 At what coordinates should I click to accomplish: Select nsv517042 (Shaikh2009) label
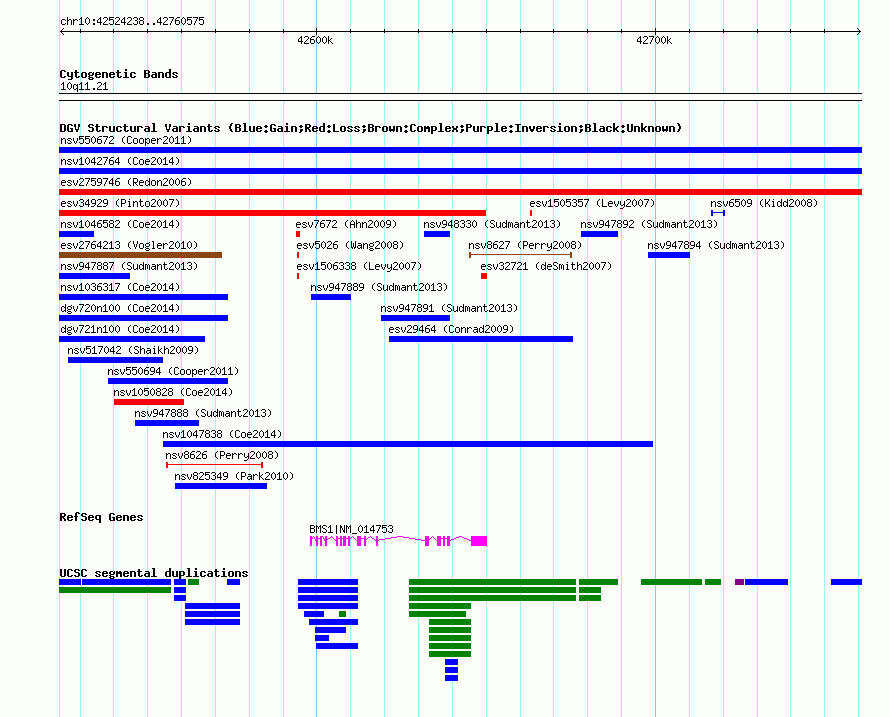[x=133, y=350]
